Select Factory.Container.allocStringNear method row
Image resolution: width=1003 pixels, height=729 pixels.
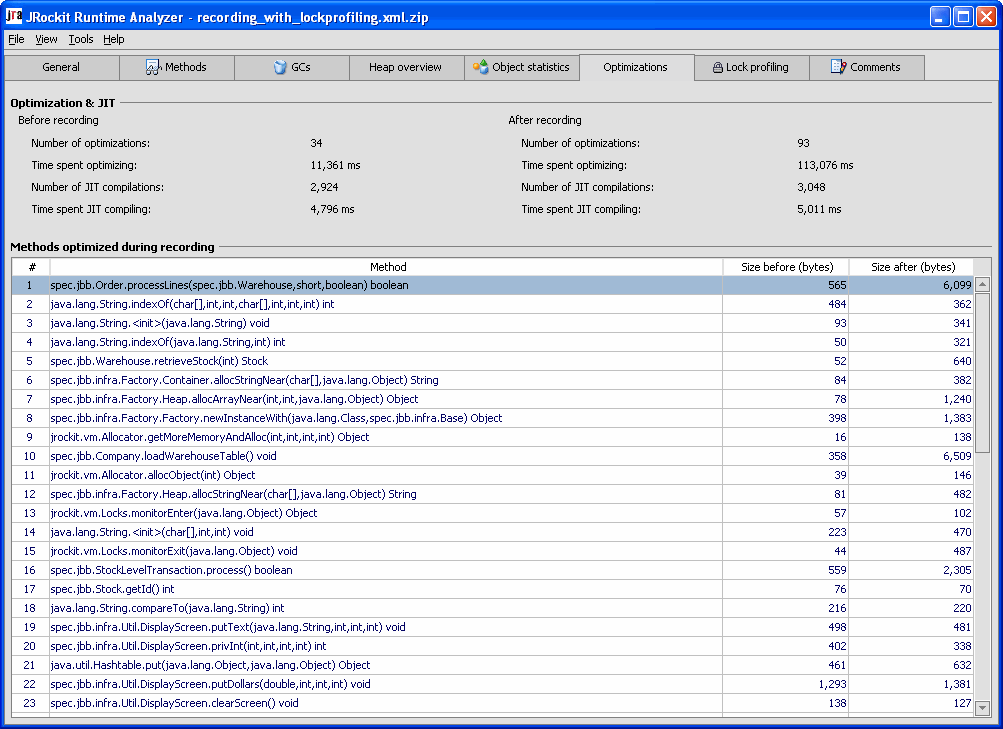tap(494, 380)
